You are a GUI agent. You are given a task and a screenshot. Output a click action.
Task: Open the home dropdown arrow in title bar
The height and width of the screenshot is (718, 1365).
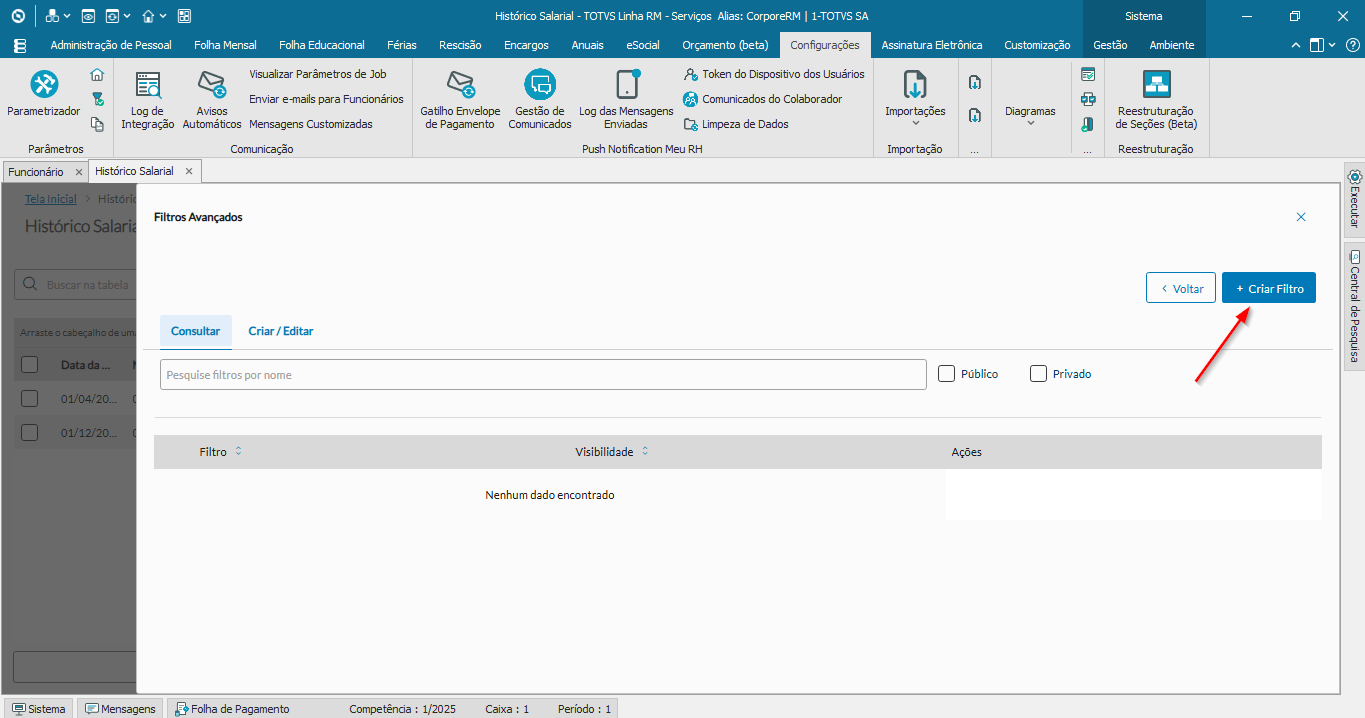coord(163,17)
